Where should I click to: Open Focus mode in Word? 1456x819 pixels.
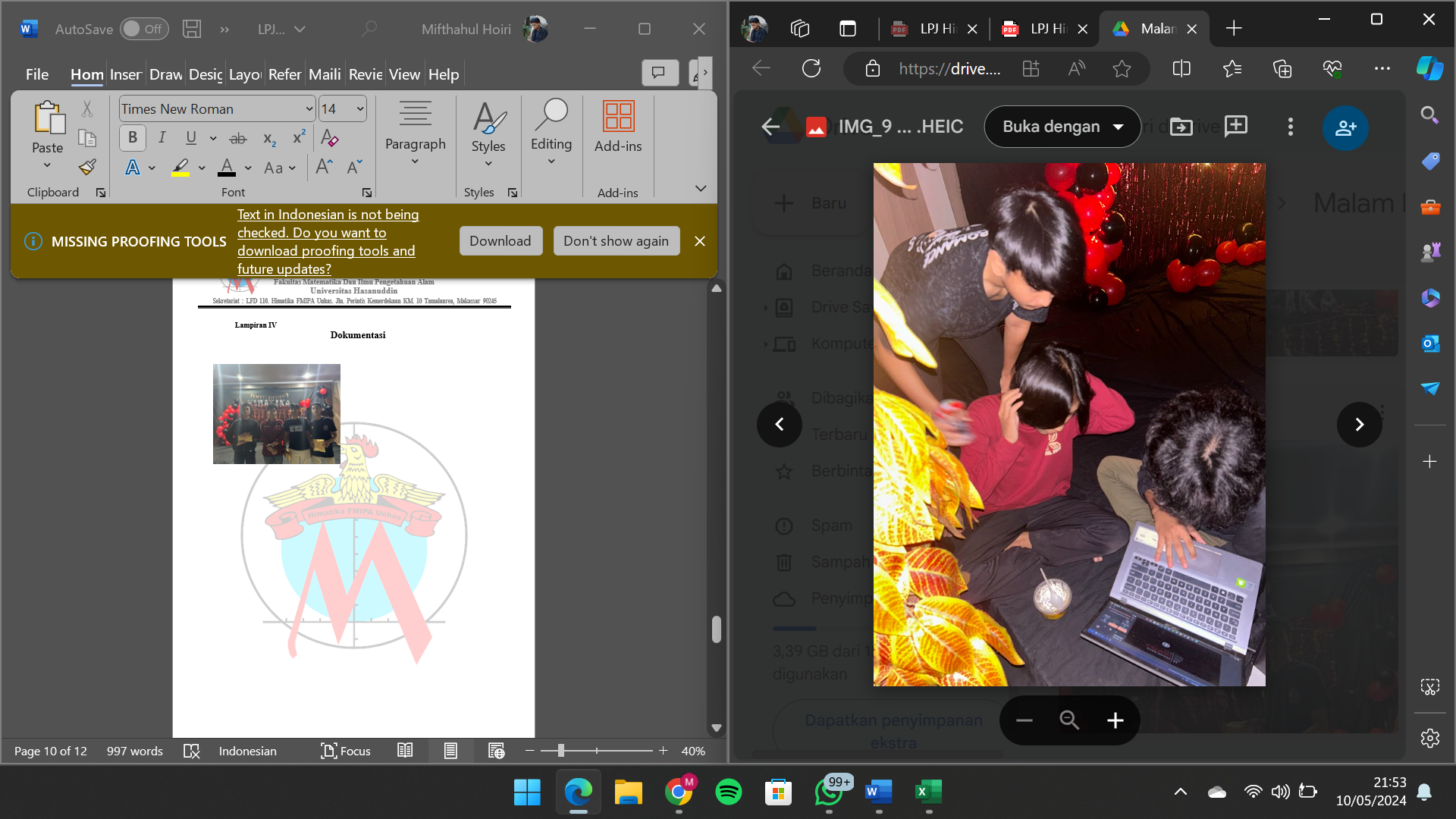(346, 751)
